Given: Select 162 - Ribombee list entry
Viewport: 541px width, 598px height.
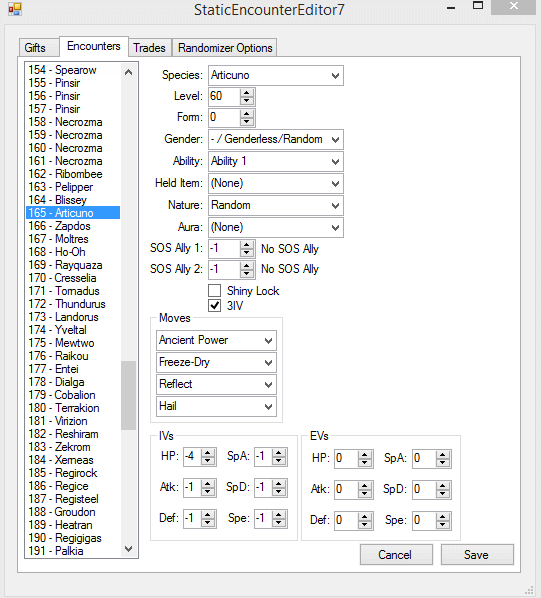Looking at the screenshot, I should pyautogui.click(x=73, y=174).
